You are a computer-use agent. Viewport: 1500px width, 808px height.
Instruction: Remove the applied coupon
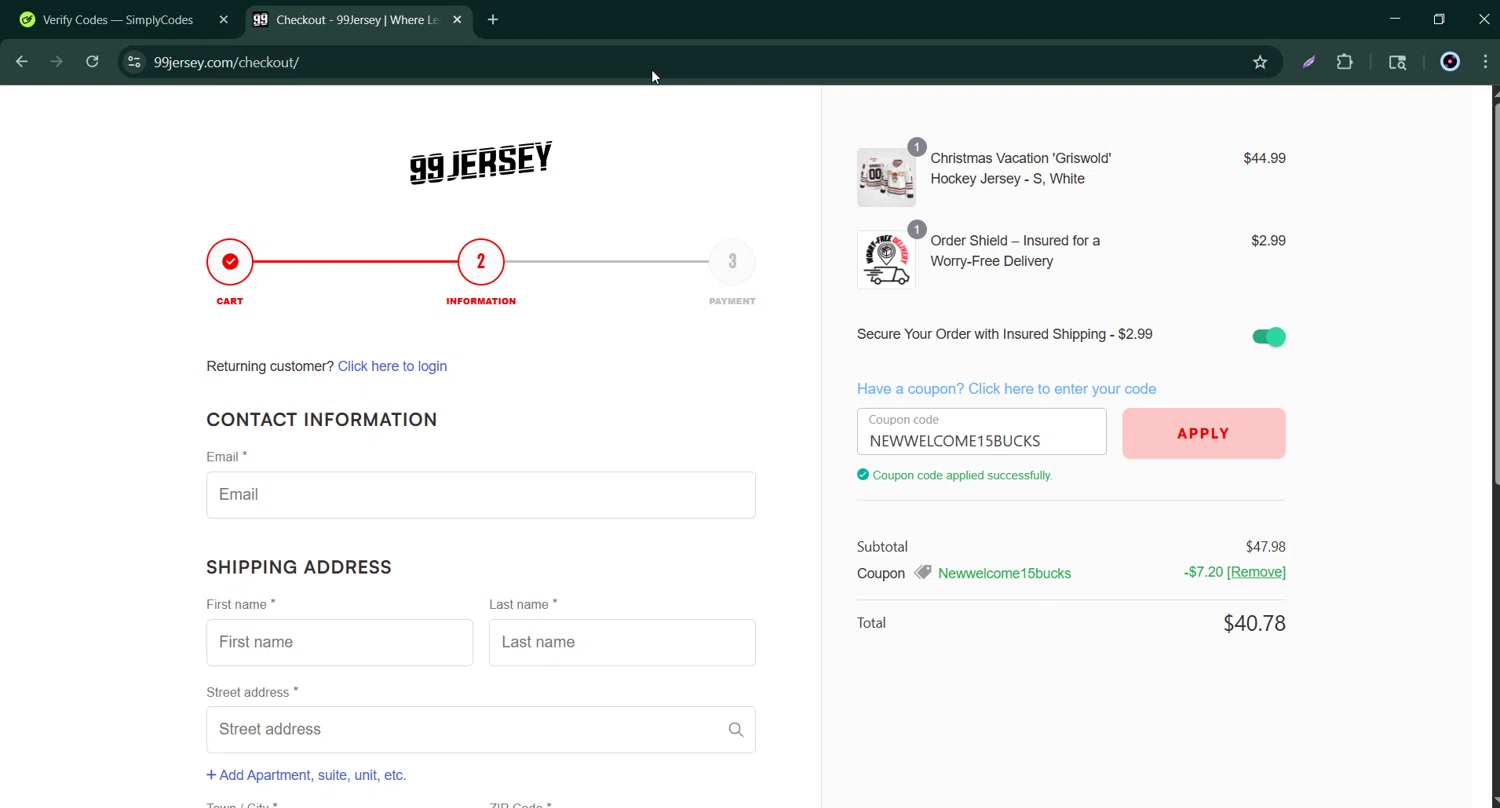[x=1256, y=572]
